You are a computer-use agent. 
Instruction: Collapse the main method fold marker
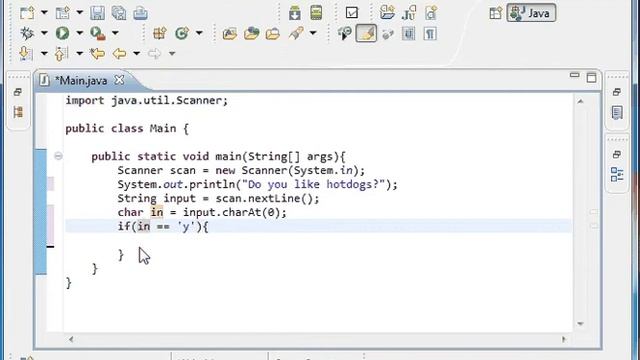click(x=58, y=156)
